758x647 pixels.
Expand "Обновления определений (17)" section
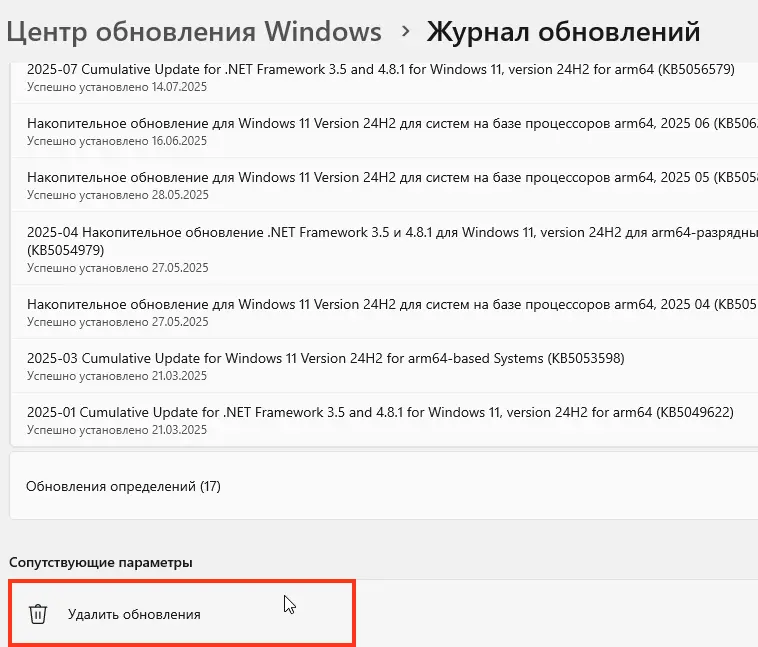click(x=123, y=487)
